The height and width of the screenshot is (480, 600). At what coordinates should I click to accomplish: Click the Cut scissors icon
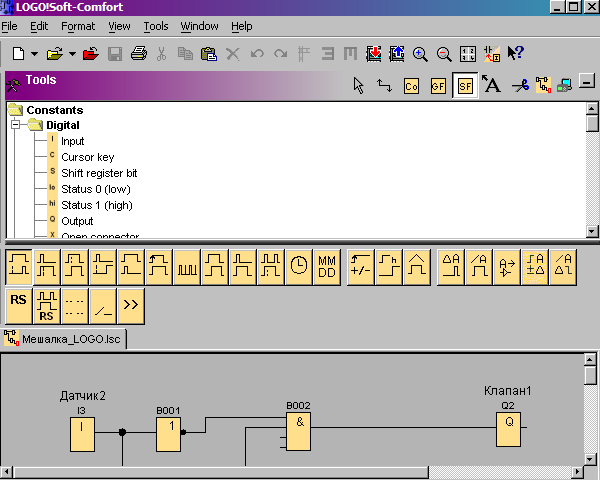161,54
